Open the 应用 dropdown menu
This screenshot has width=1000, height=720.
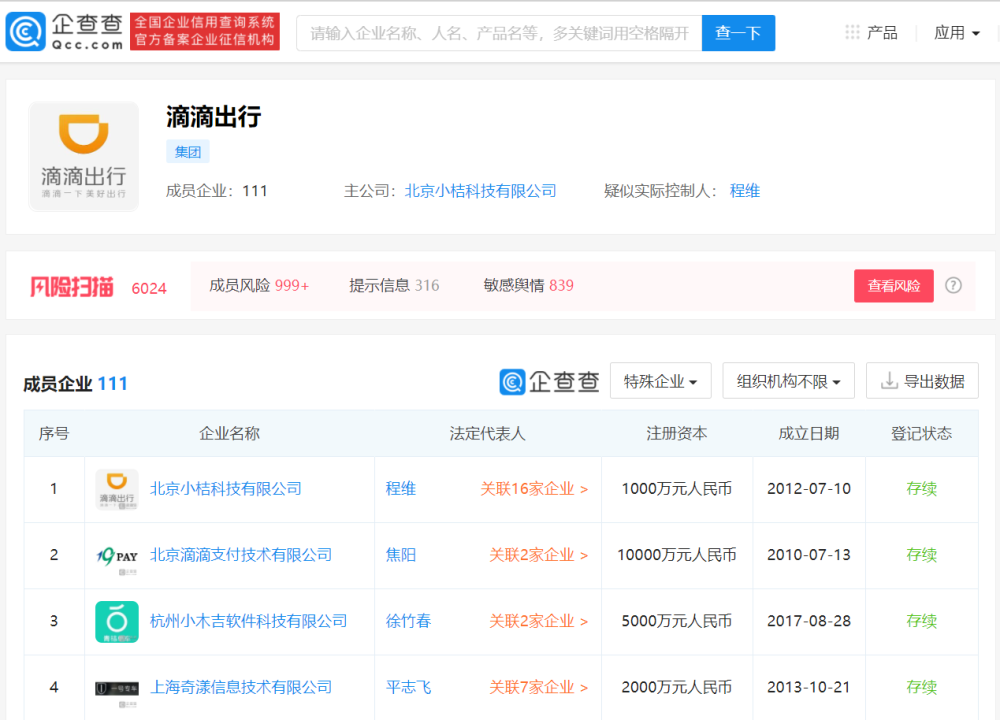click(x=956, y=32)
